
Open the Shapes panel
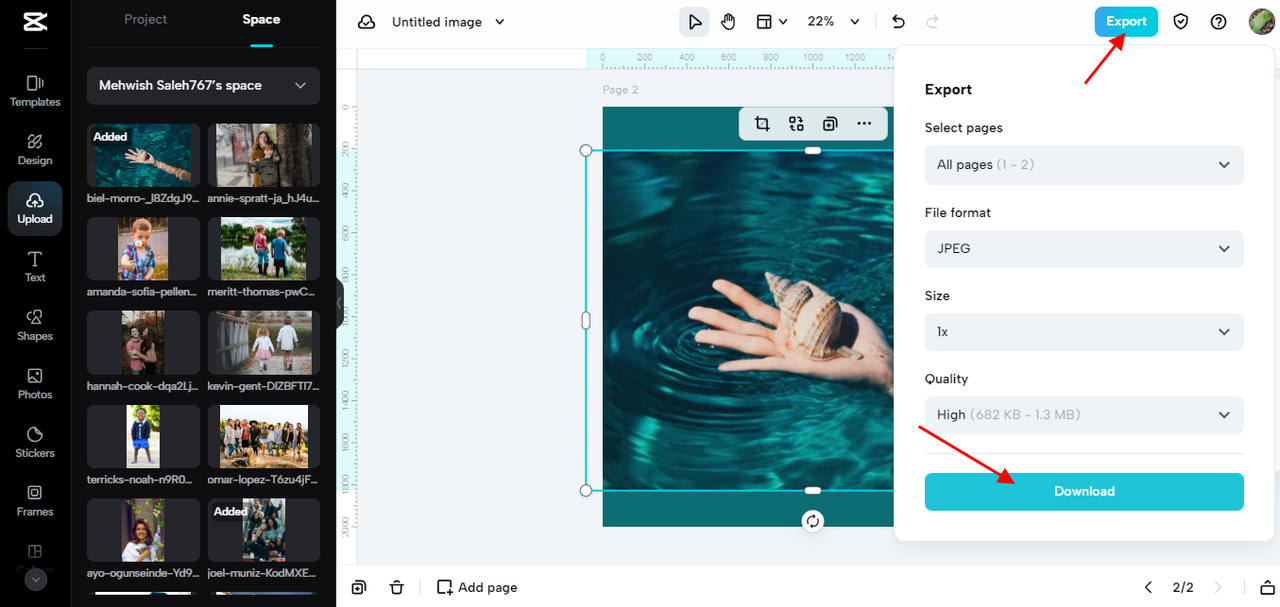(35, 325)
